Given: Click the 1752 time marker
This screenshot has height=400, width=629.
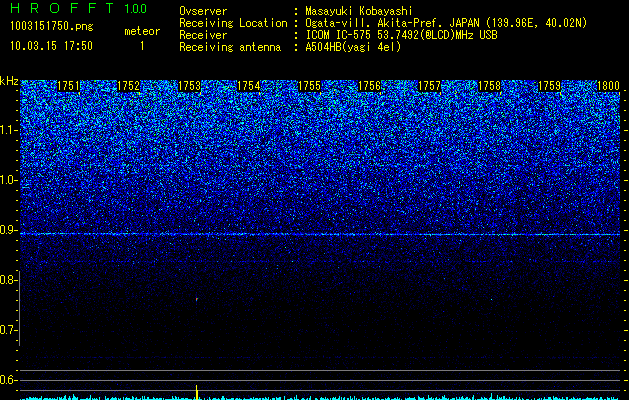Looking at the screenshot, I should [x=129, y=86].
